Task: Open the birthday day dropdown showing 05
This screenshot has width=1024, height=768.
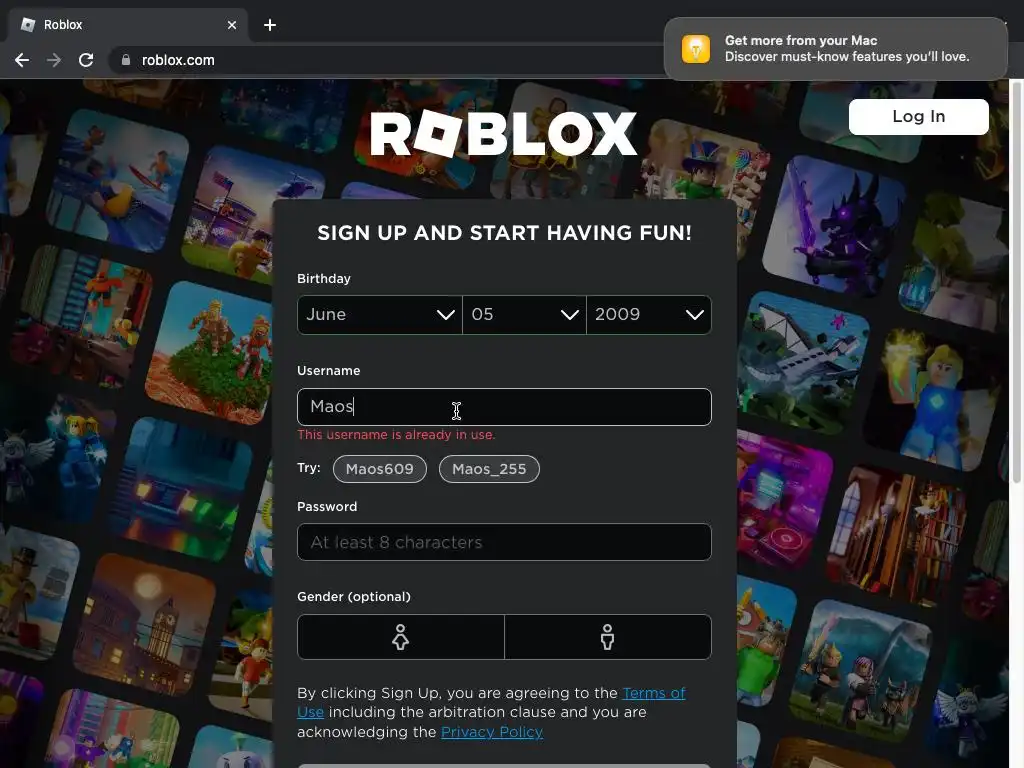Action: click(524, 315)
